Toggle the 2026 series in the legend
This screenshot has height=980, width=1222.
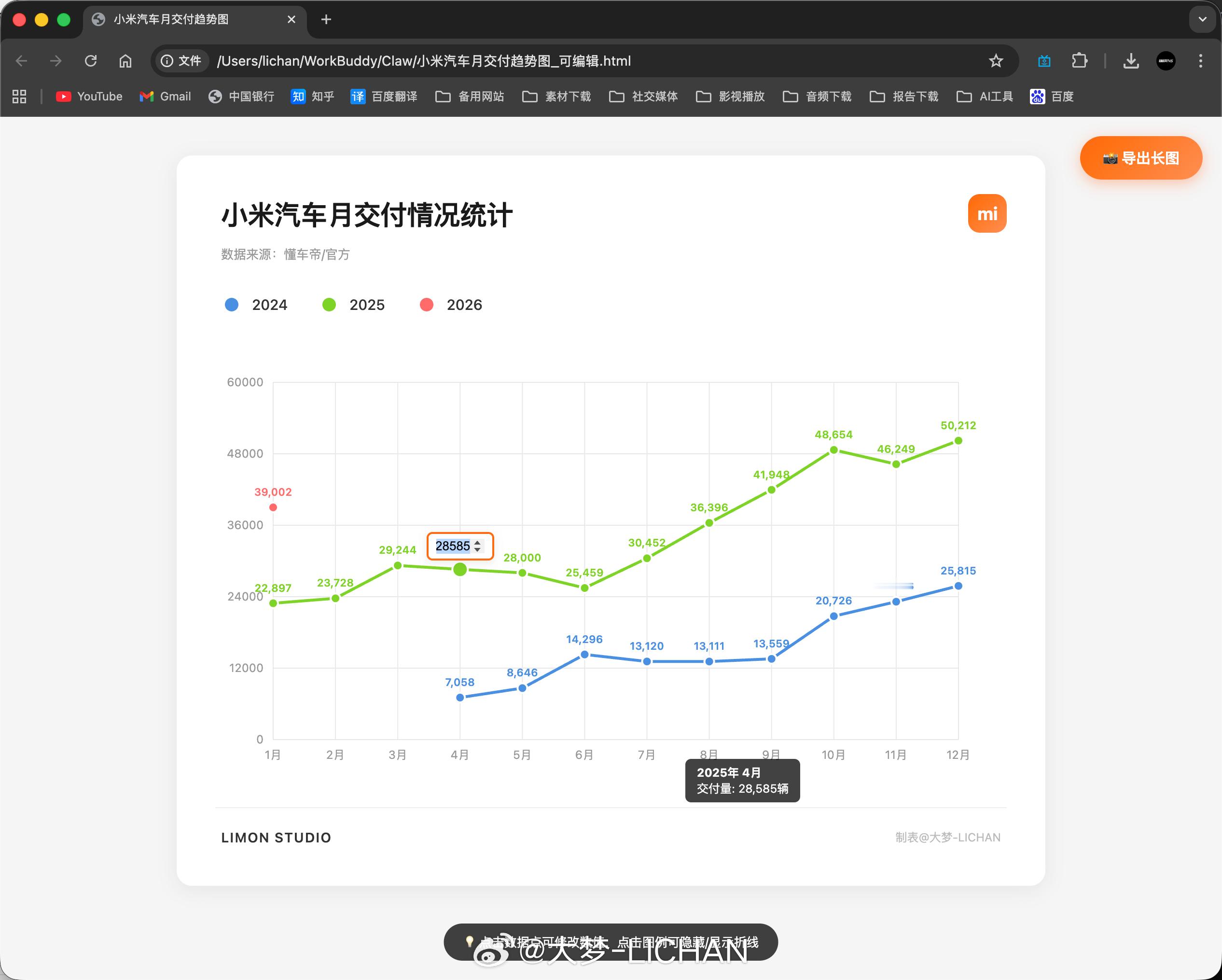[x=451, y=305]
